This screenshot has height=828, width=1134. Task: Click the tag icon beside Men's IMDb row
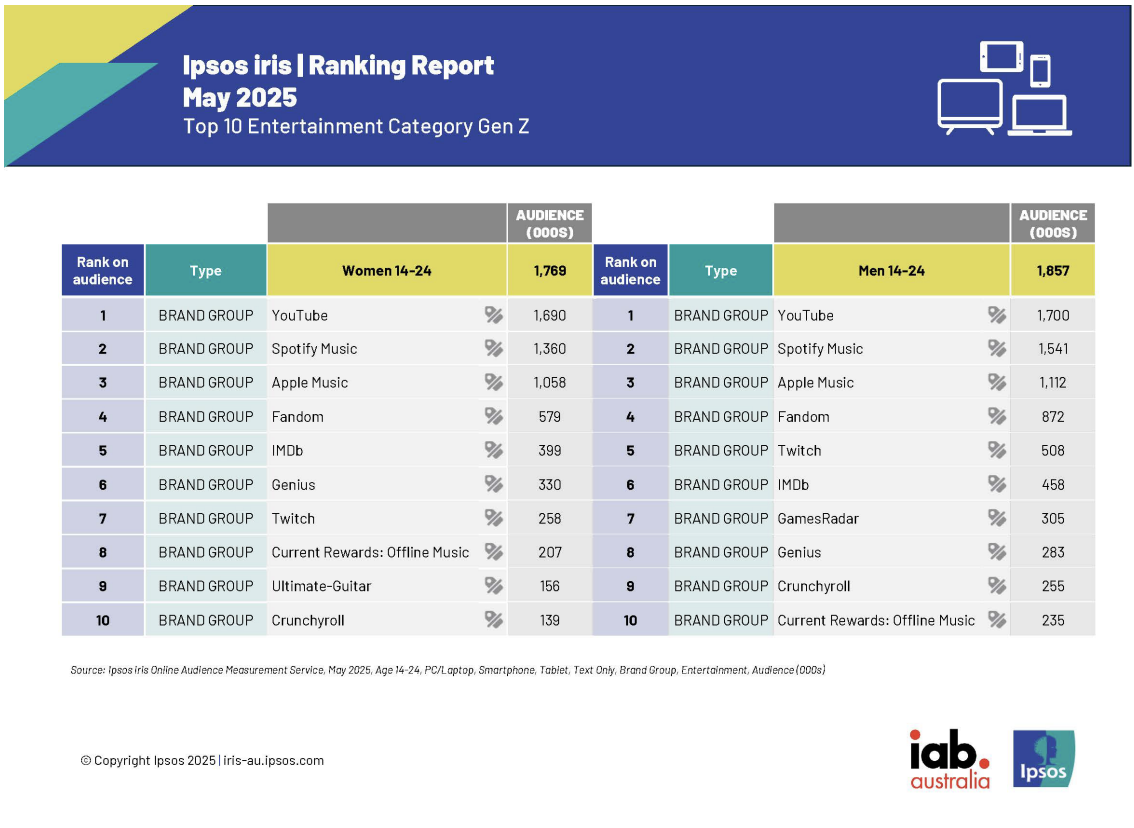tap(997, 484)
